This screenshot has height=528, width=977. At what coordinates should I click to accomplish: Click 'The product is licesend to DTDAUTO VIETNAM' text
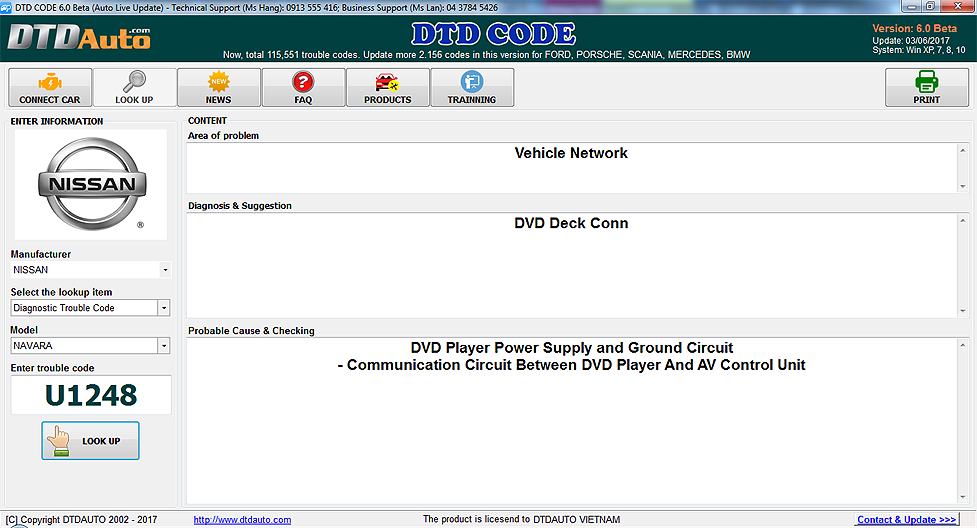point(522,519)
